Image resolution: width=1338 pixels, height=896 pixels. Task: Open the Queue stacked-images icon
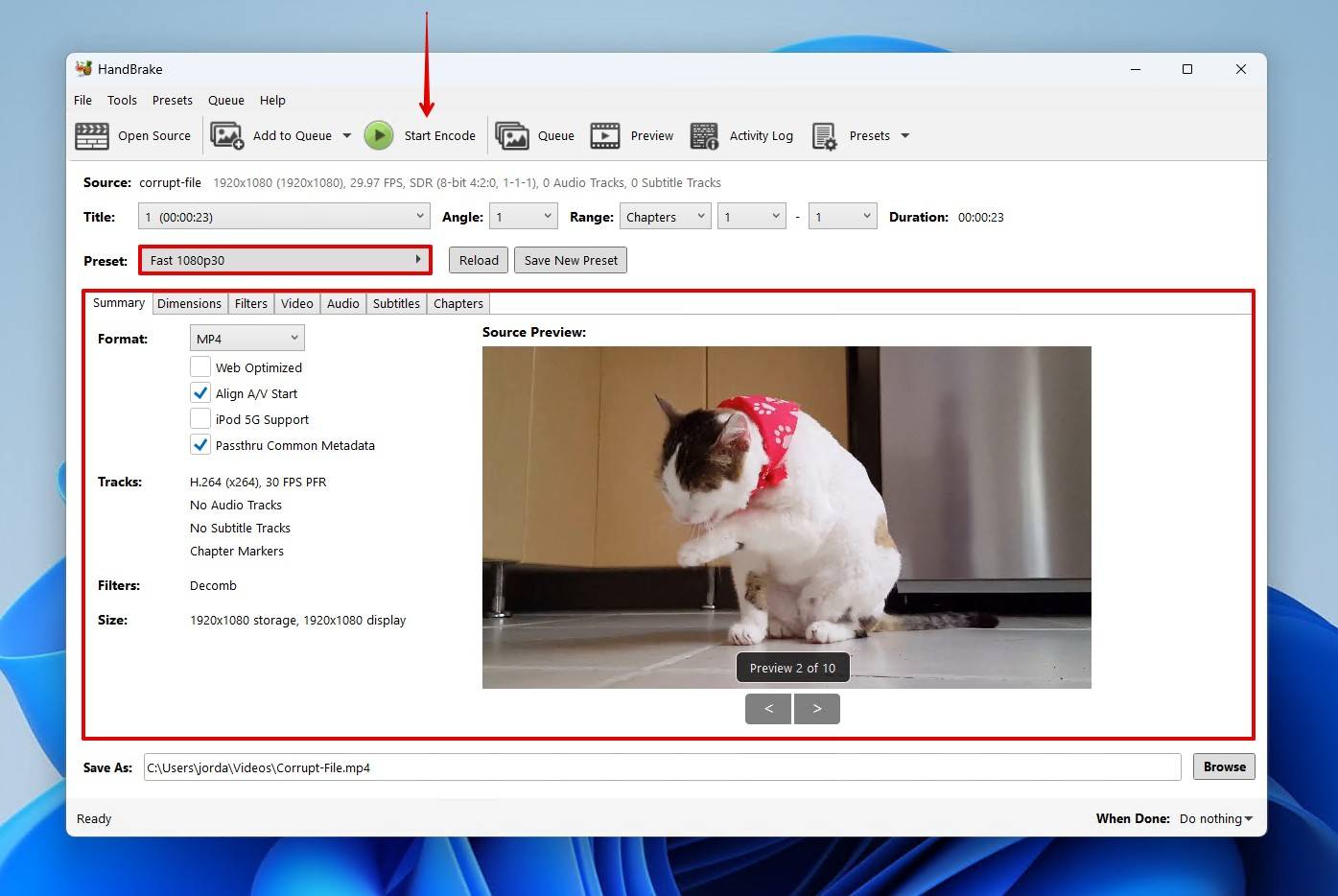512,136
